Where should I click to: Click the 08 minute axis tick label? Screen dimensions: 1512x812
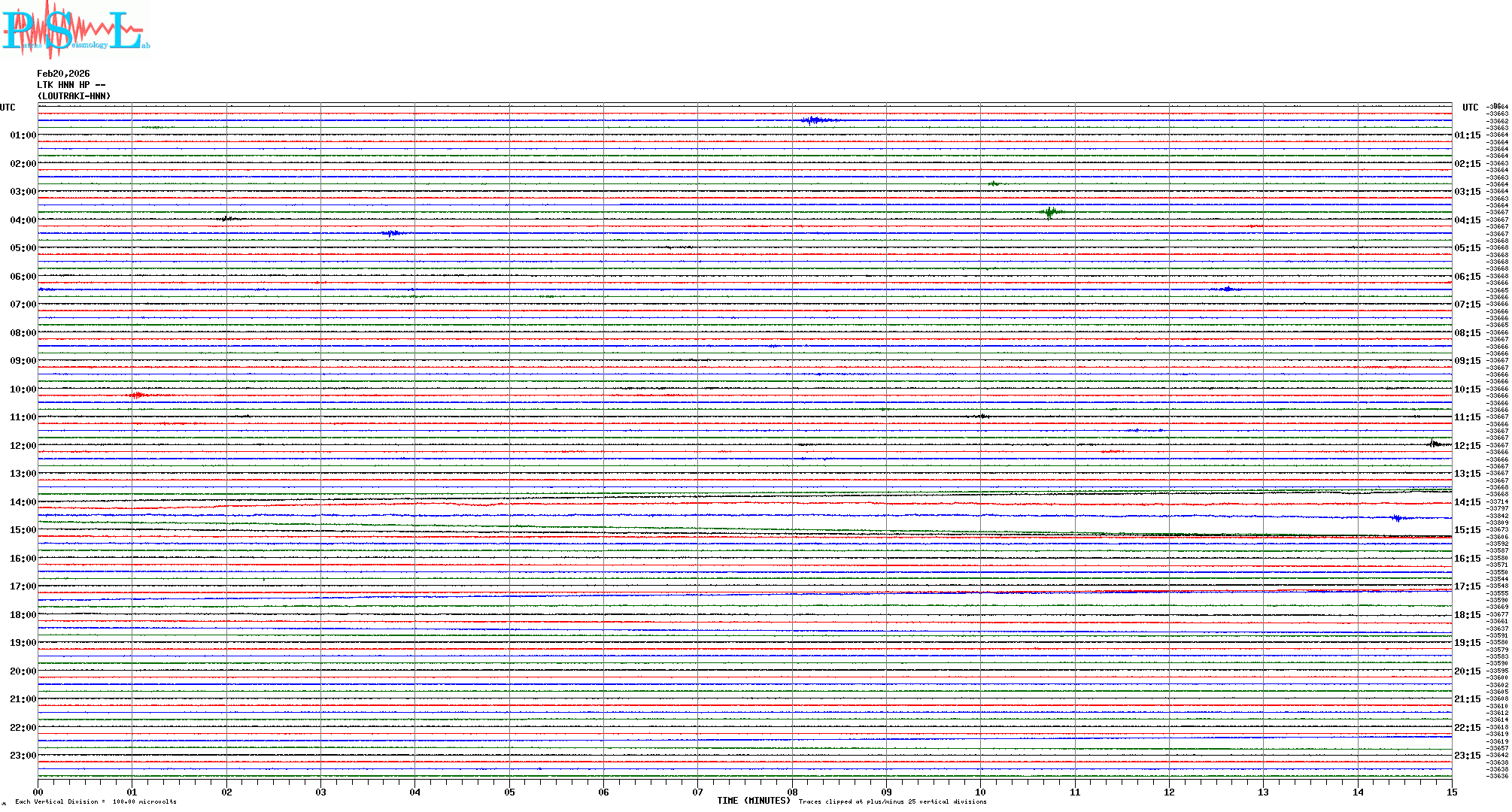pyautogui.click(x=792, y=792)
